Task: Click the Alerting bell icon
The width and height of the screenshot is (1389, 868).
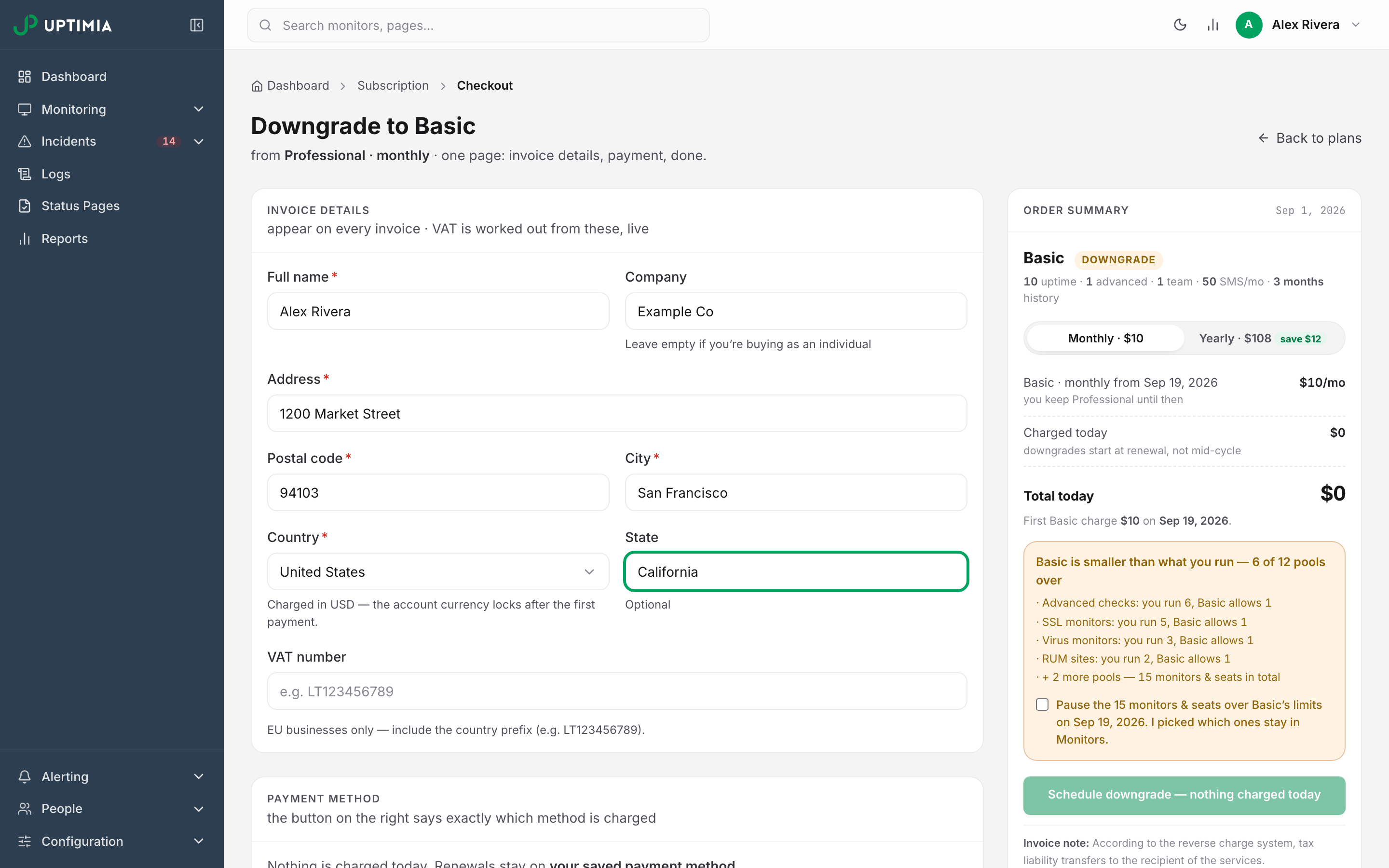Action: 25,776
